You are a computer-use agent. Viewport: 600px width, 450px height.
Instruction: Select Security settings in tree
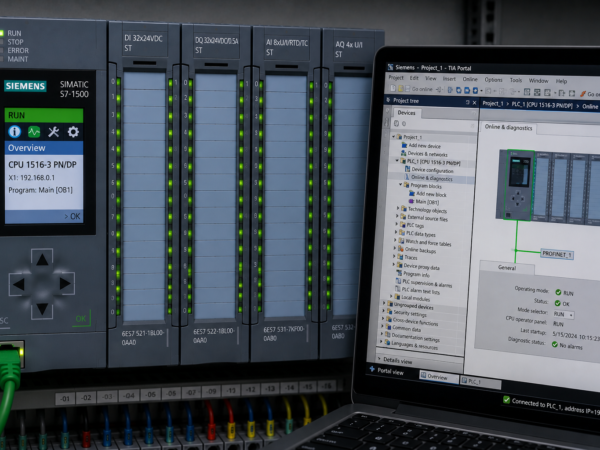[409, 313]
